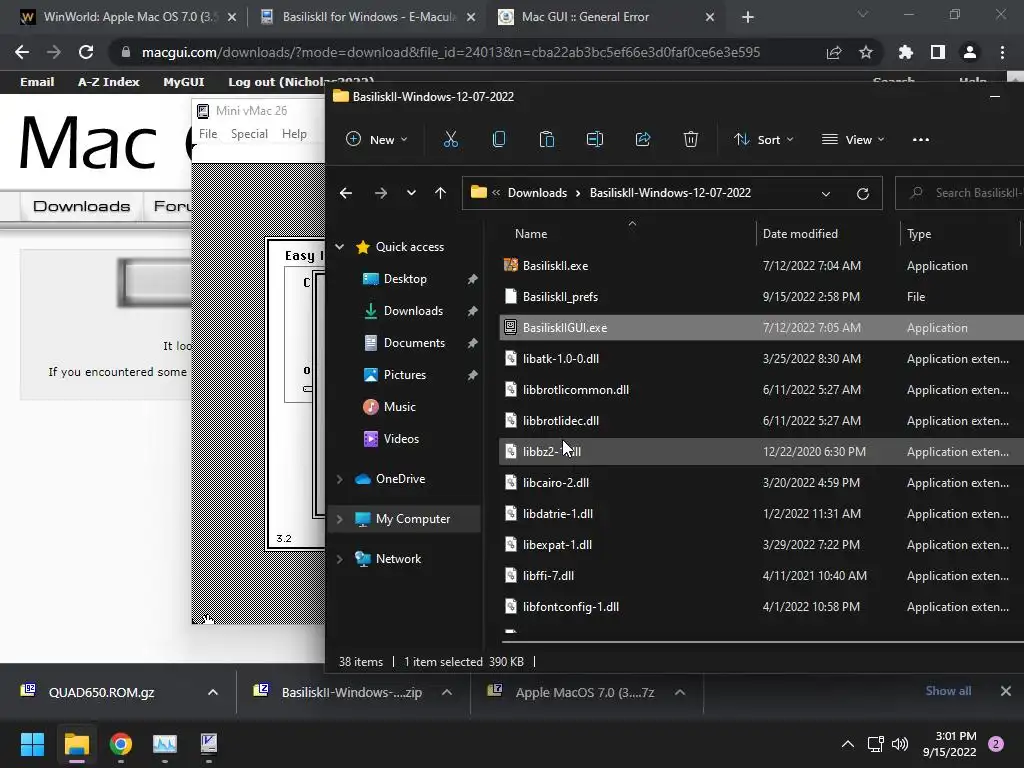Image resolution: width=1024 pixels, height=768 pixels.
Task: Open File Explorer from taskbar
Action: 76,744
